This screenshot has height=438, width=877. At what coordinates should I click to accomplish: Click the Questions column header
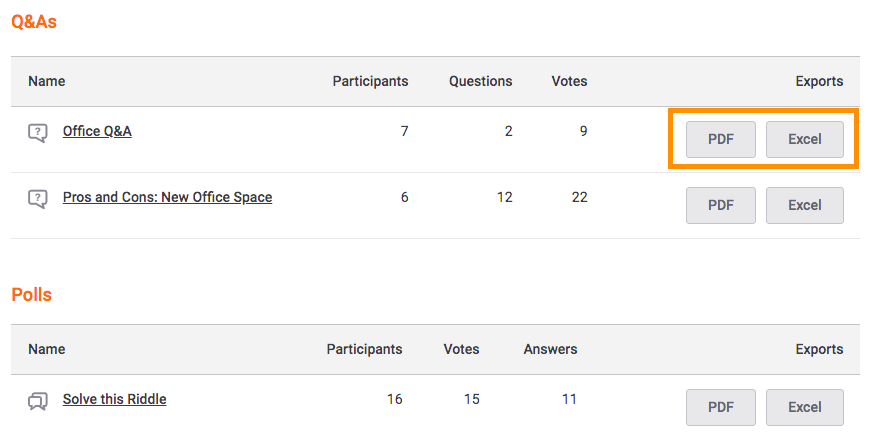coord(480,81)
